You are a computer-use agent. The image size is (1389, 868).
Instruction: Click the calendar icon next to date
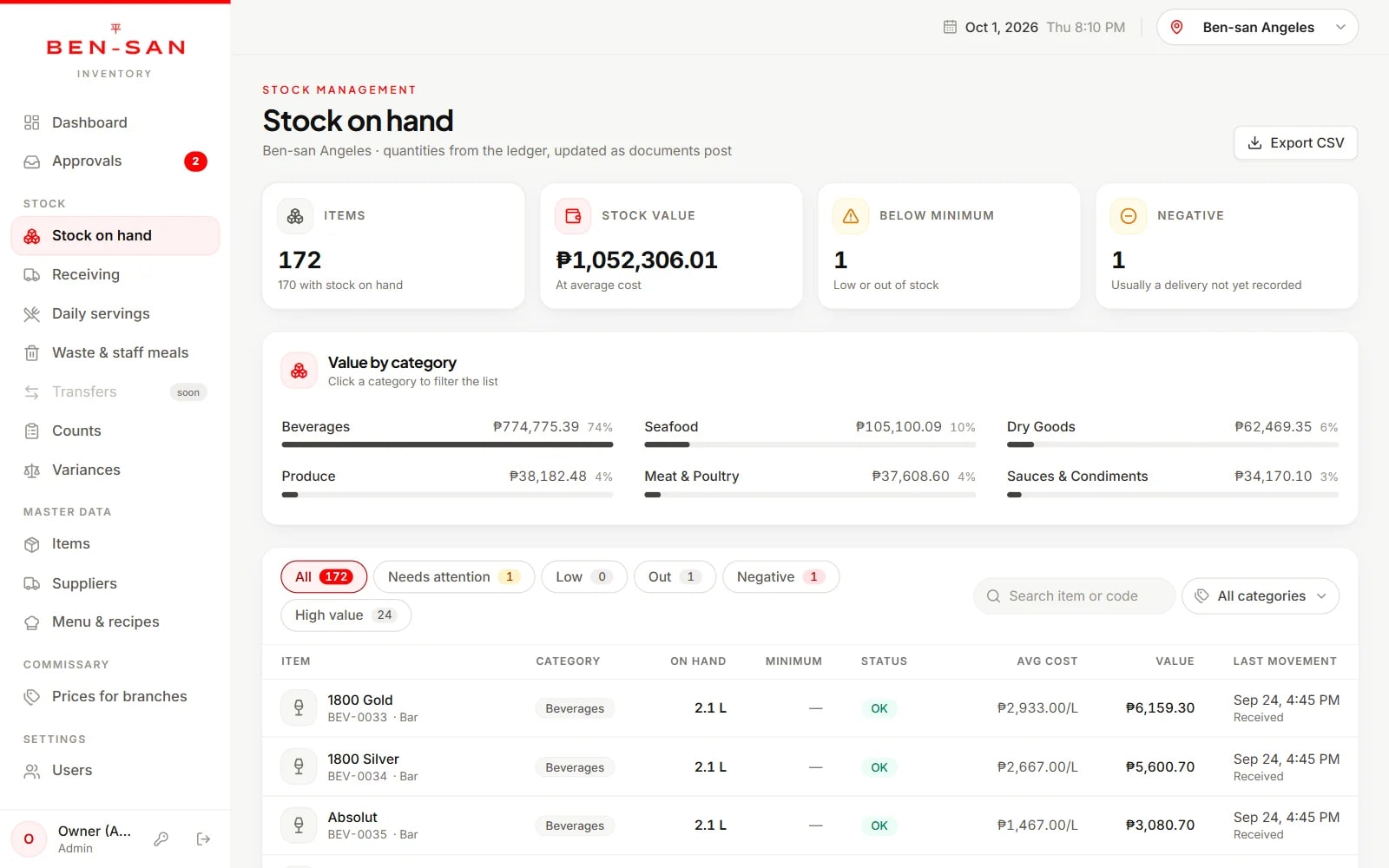(950, 27)
